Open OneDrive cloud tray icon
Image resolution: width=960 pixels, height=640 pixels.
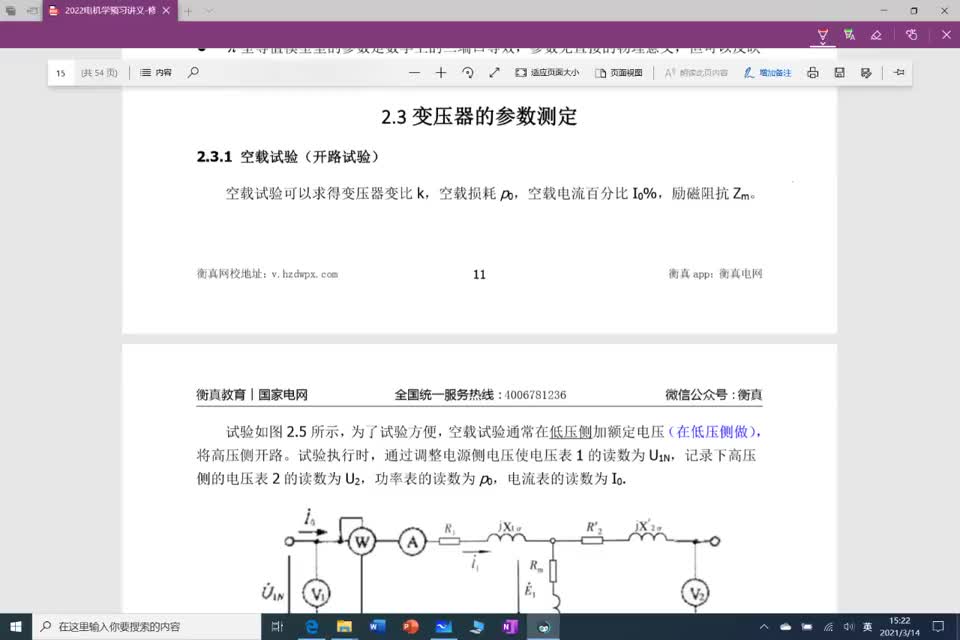pyautogui.click(x=786, y=627)
